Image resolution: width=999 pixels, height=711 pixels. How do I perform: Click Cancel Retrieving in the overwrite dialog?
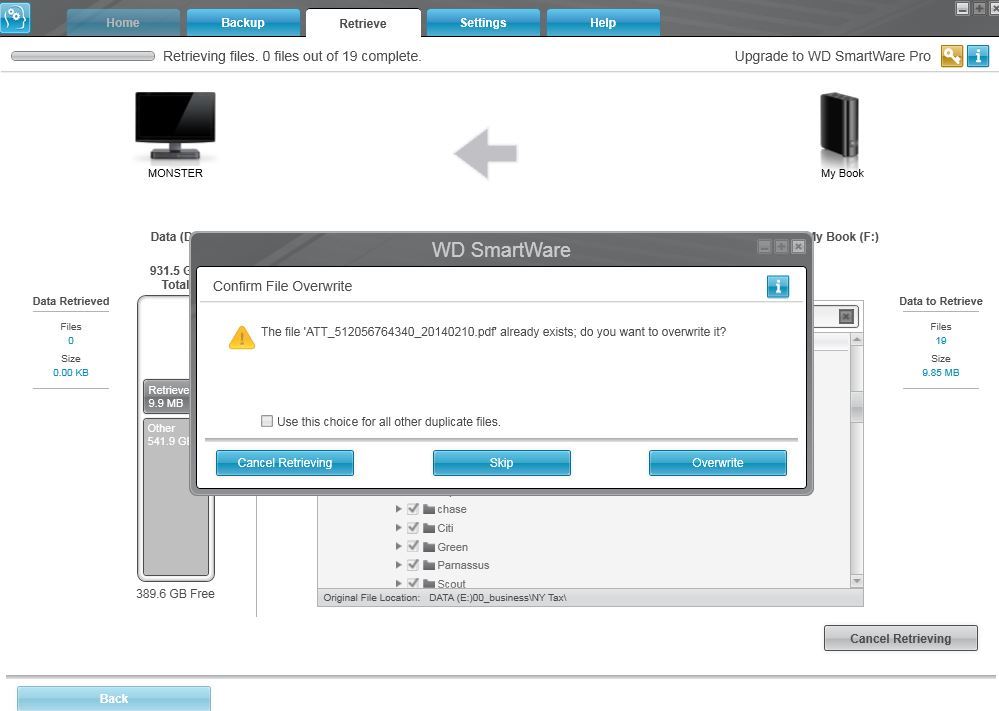click(x=285, y=463)
